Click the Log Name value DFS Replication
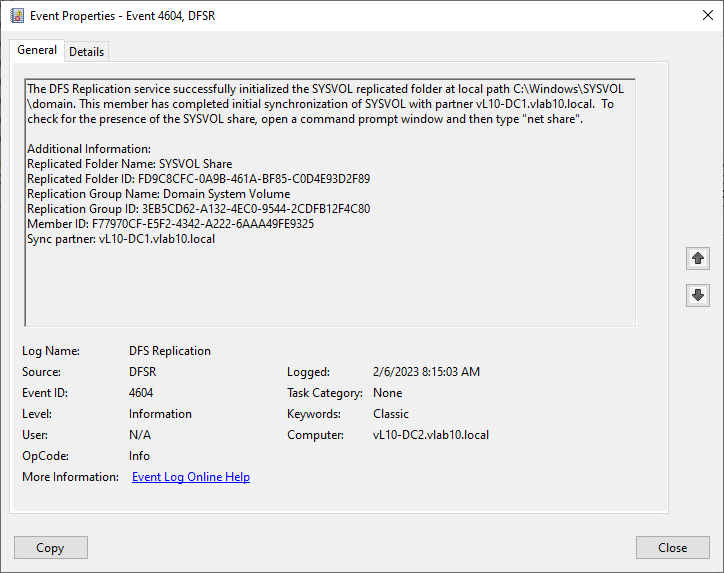 170,351
